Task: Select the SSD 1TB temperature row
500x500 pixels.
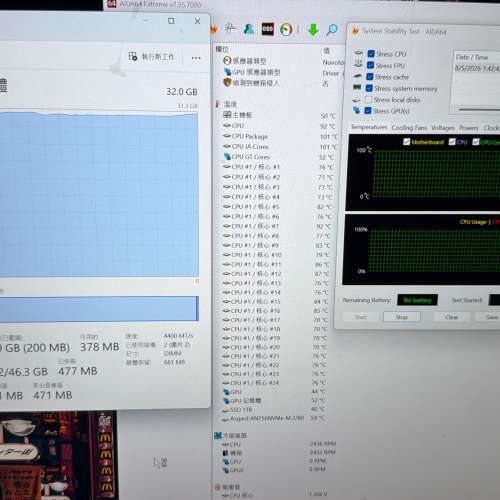Action: [x=273, y=409]
